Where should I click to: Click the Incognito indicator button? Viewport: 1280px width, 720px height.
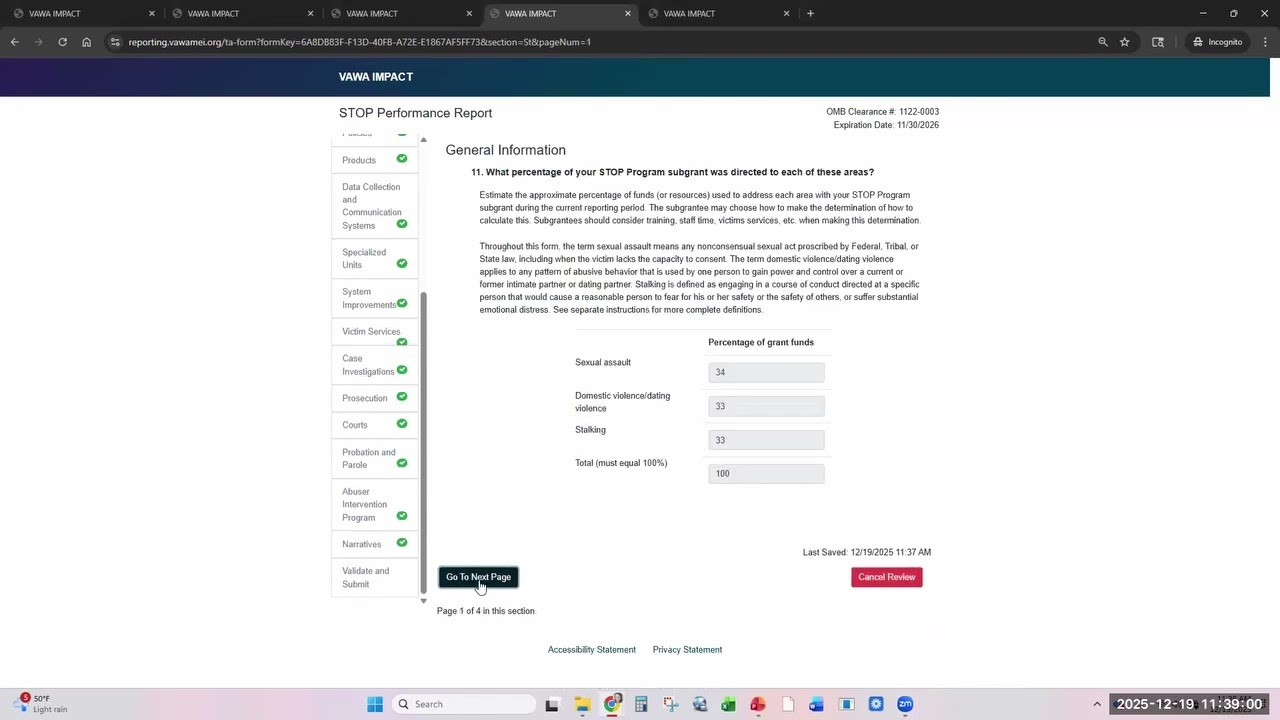[x=1218, y=42]
